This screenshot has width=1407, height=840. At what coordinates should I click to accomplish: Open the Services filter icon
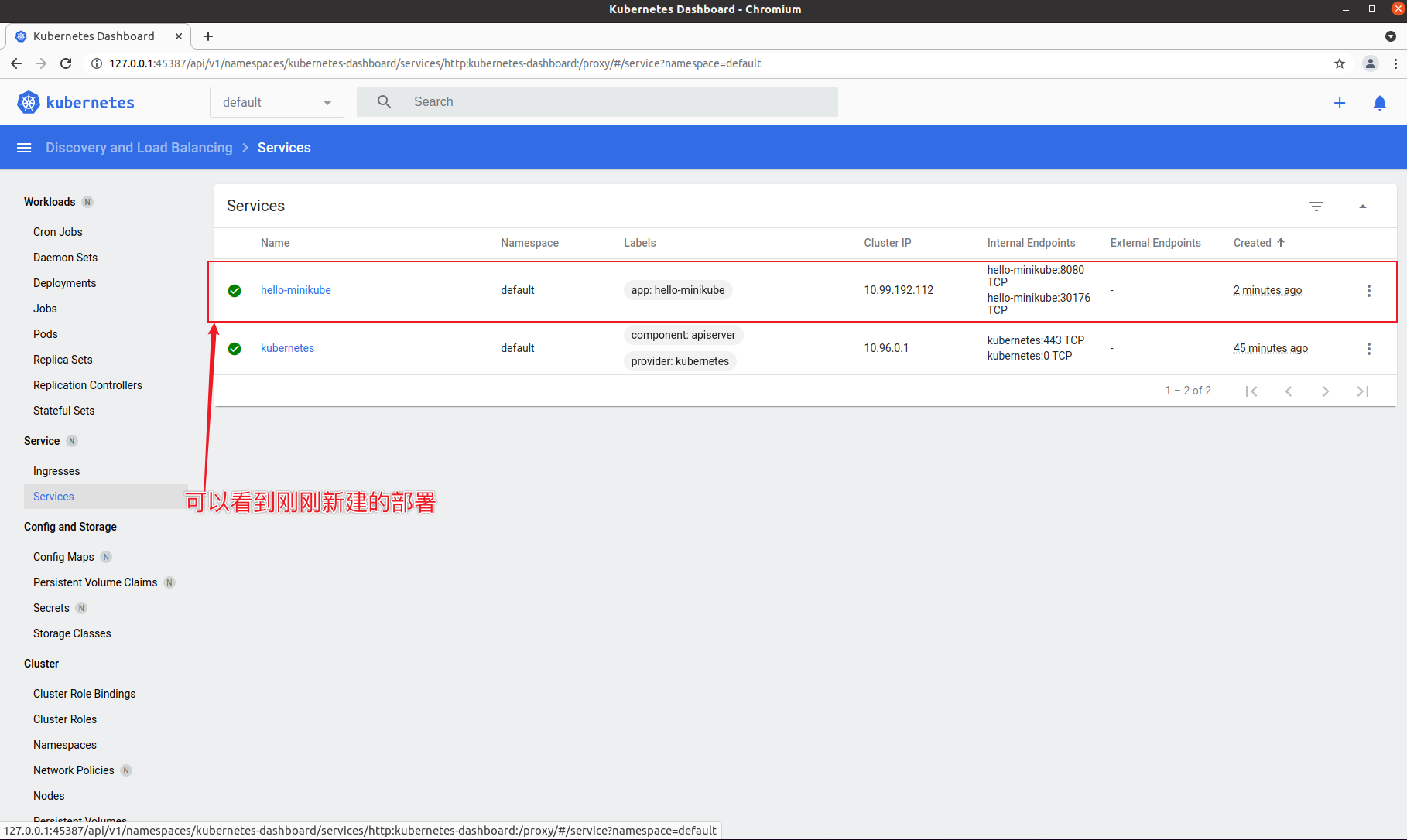pyautogui.click(x=1316, y=207)
